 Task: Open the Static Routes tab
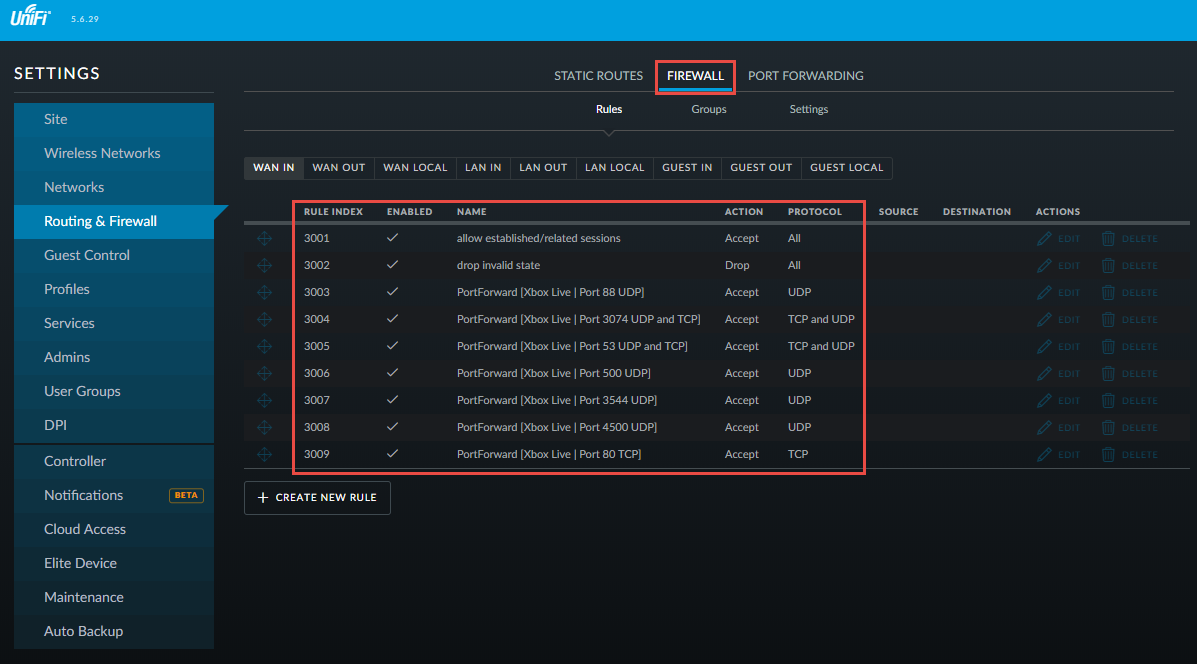[x=598, y=76]
